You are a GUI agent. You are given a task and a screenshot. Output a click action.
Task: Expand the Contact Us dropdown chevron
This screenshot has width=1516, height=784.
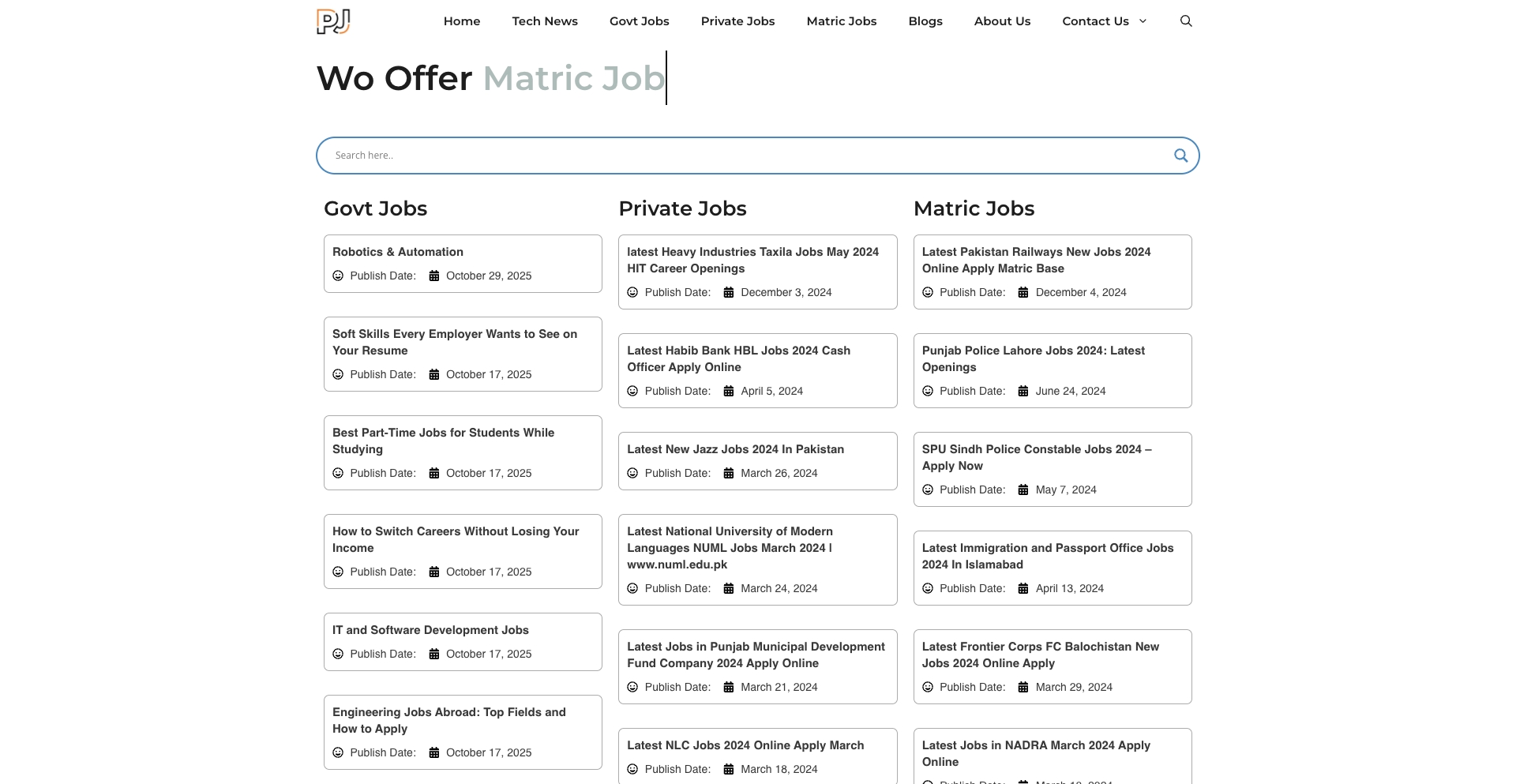tap(1143, 21)
